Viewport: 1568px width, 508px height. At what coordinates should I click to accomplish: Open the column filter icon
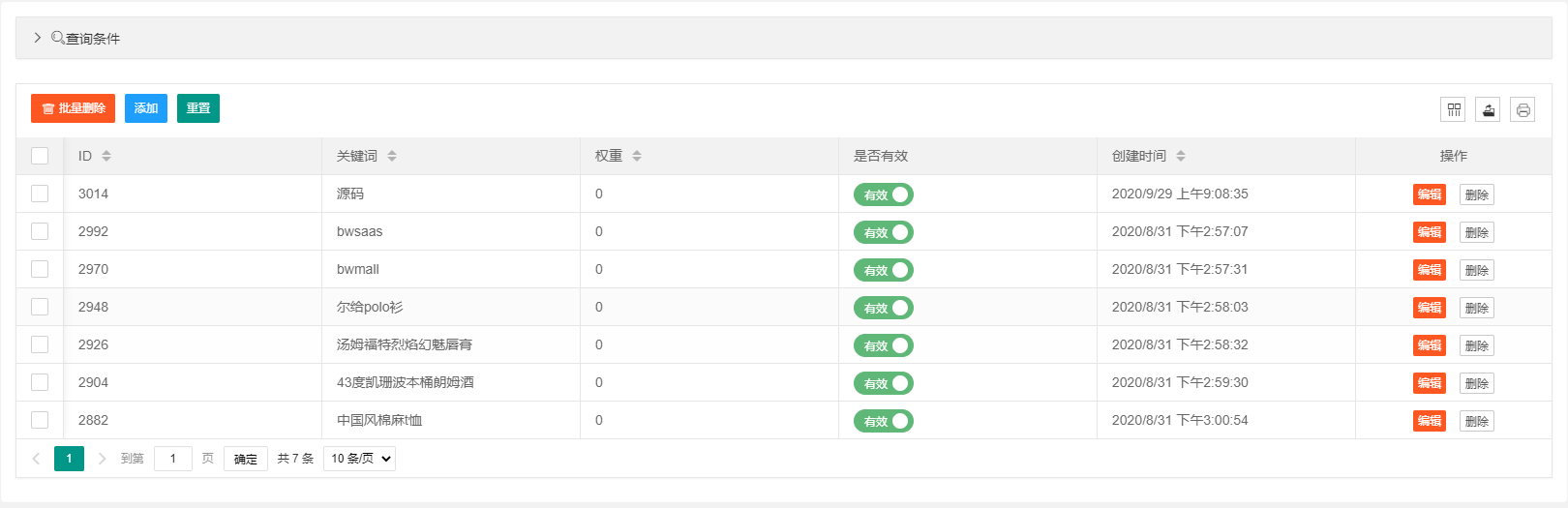[x=1453, y=109]
